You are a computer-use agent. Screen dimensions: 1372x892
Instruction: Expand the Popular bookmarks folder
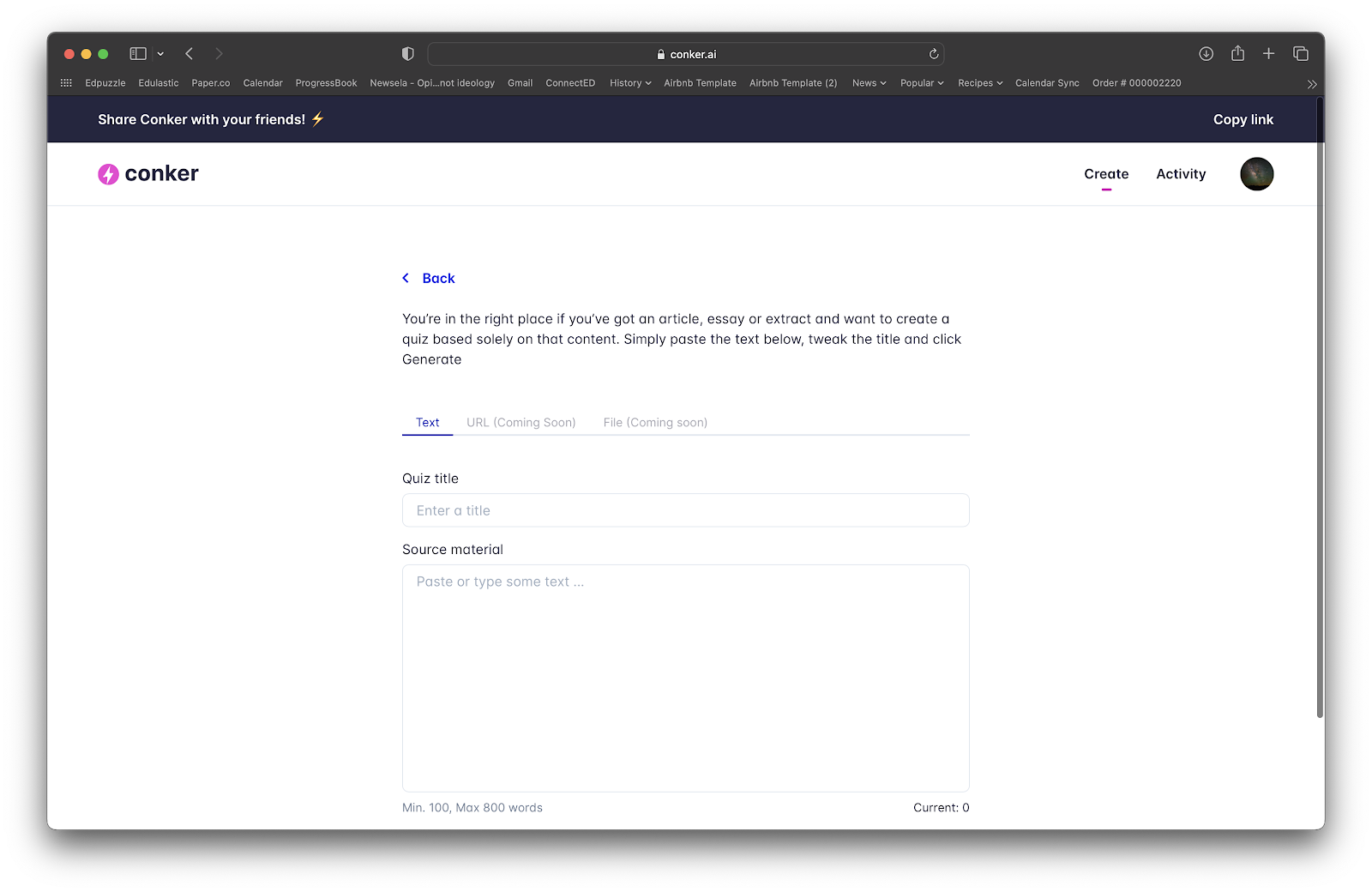[922, 83]
